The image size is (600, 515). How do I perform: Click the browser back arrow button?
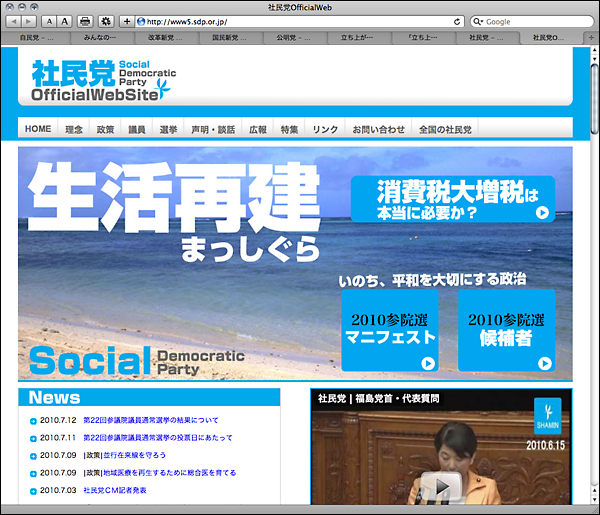pos(14,21)
